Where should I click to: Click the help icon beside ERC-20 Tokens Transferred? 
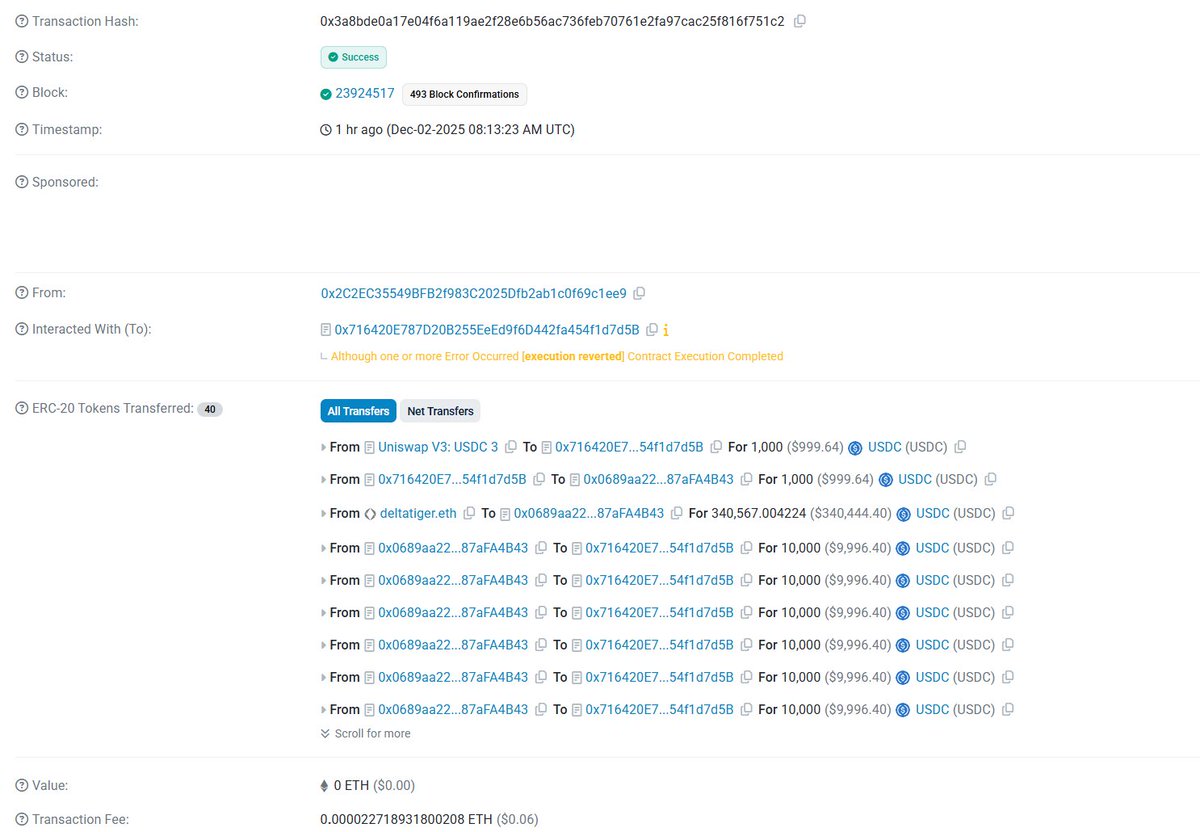click(22, 409)
